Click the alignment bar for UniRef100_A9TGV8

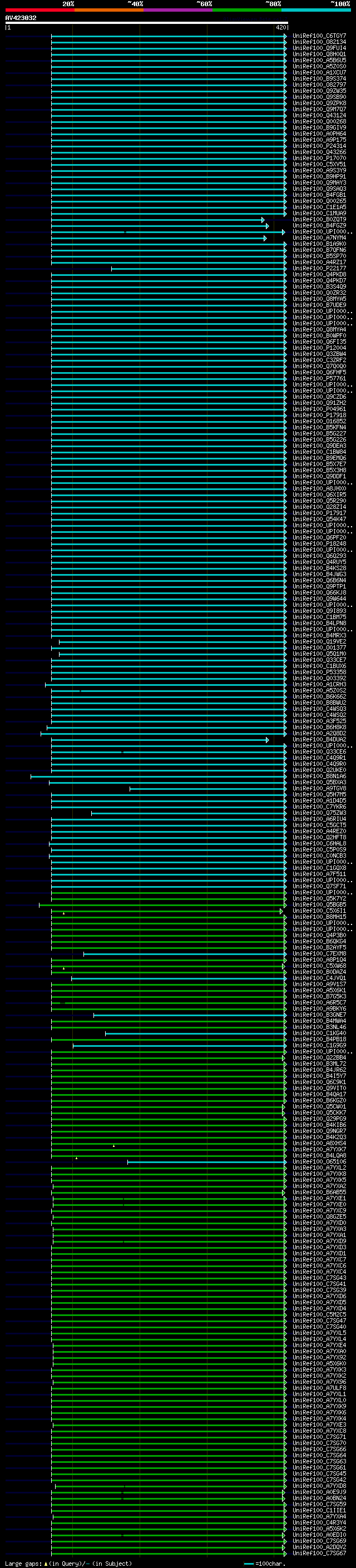tap(208, 788)
